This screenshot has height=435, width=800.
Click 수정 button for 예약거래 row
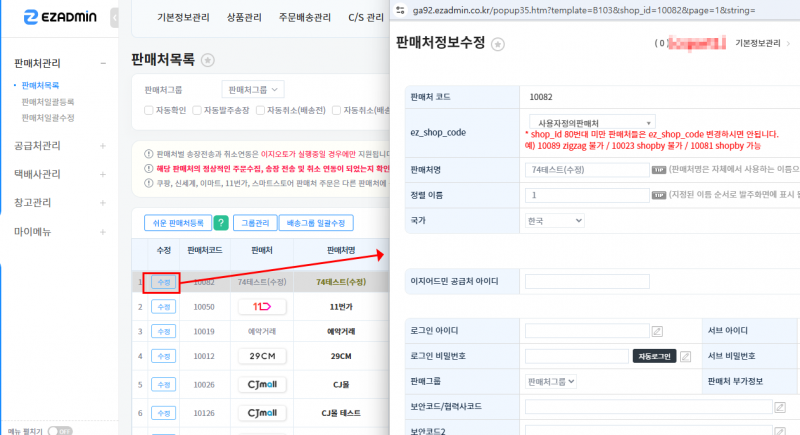tap(163, 331)
